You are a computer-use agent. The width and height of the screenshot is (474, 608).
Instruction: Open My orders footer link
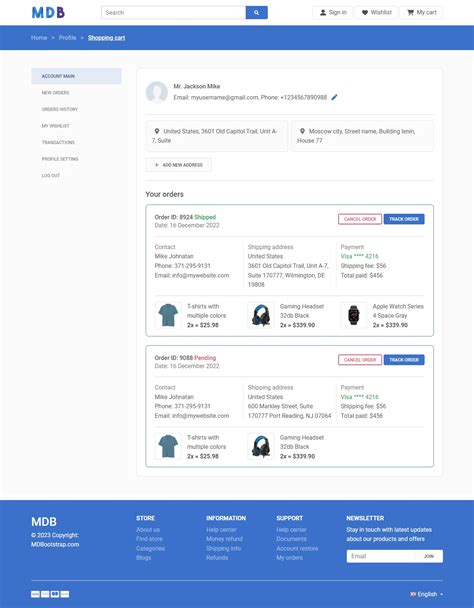(290, 558)
